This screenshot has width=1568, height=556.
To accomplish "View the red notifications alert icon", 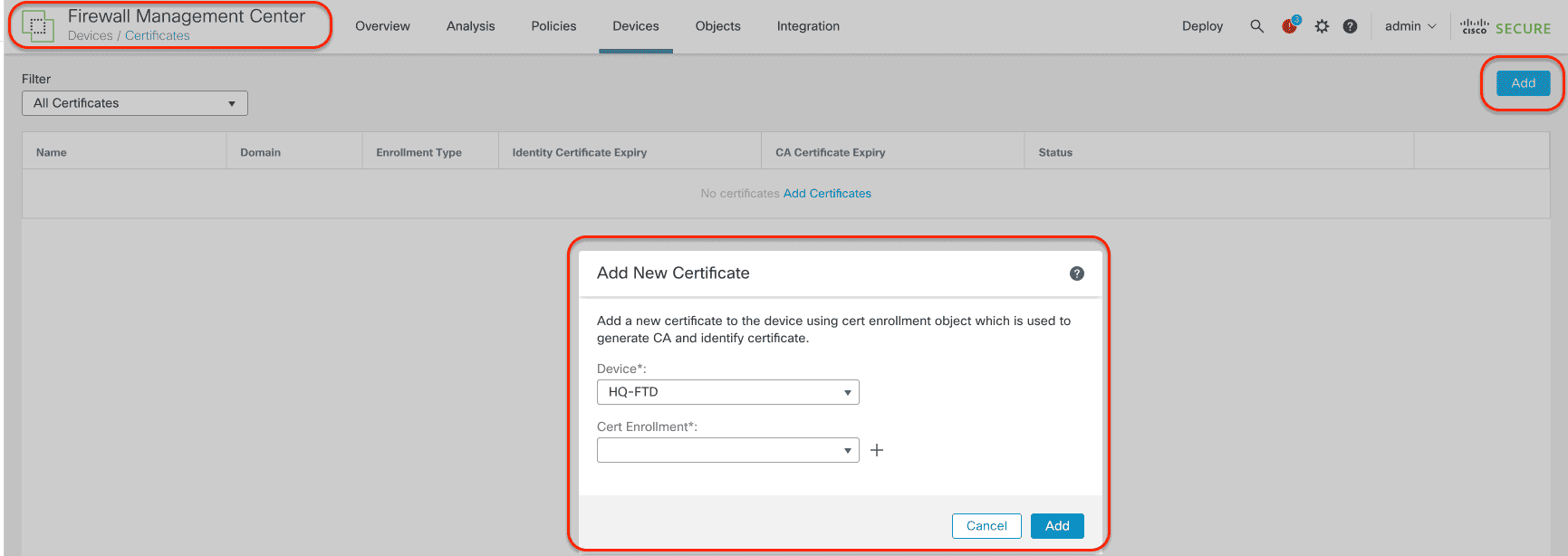I will tap(1289, 26).
